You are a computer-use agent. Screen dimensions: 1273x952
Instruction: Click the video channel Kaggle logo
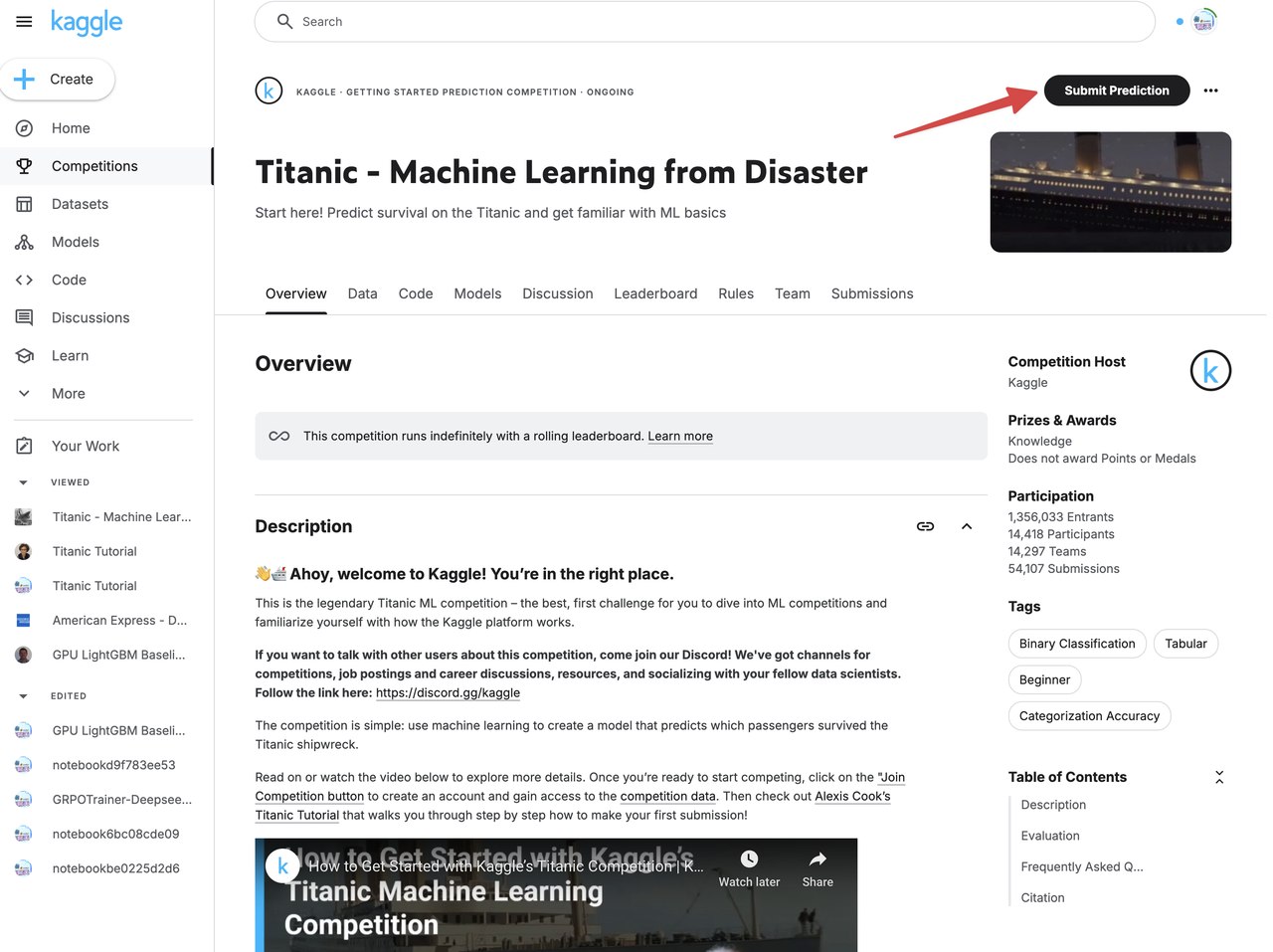pos(282,866)
